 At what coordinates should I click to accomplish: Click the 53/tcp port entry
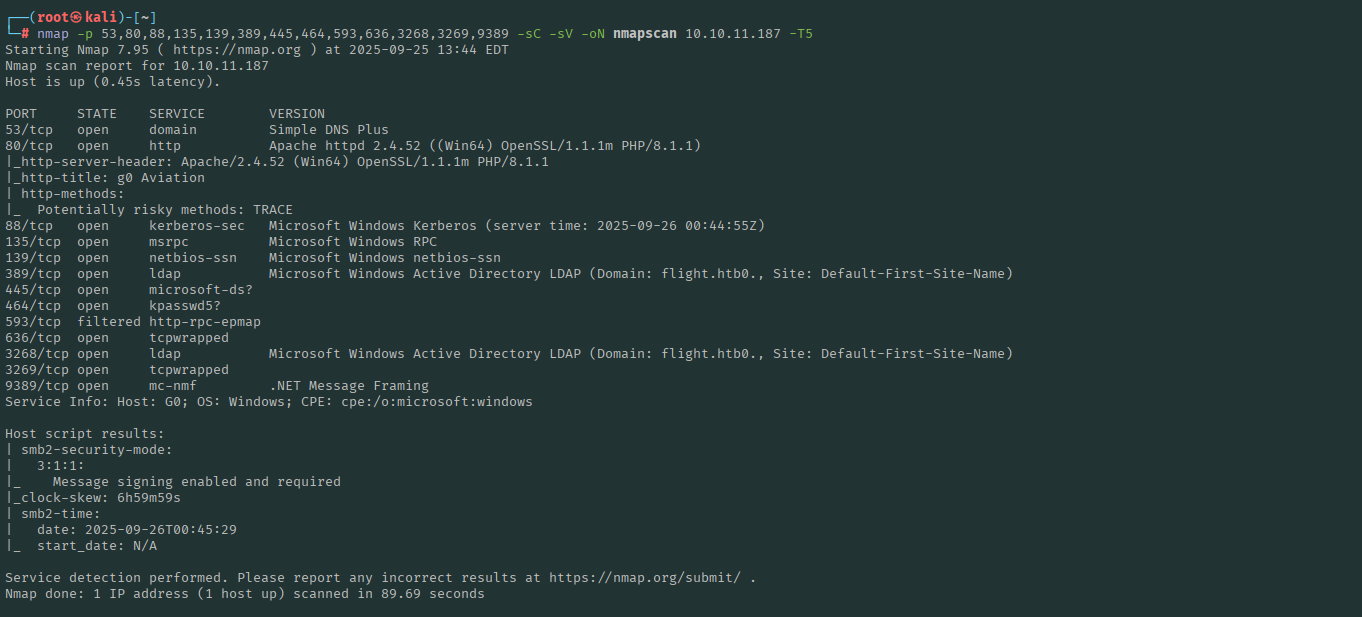(29, 130)
